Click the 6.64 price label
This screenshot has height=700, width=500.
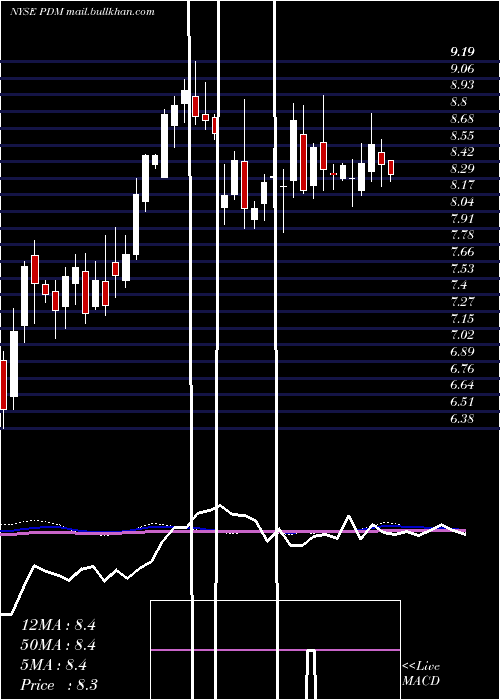tap(462, 385)
